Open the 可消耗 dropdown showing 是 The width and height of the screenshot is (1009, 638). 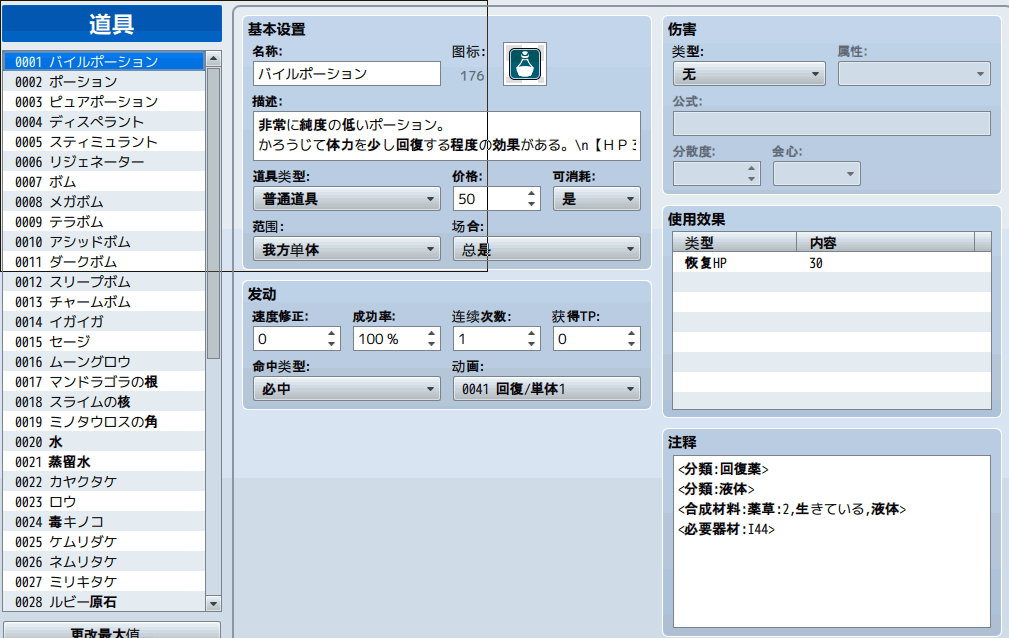(597, 199)
